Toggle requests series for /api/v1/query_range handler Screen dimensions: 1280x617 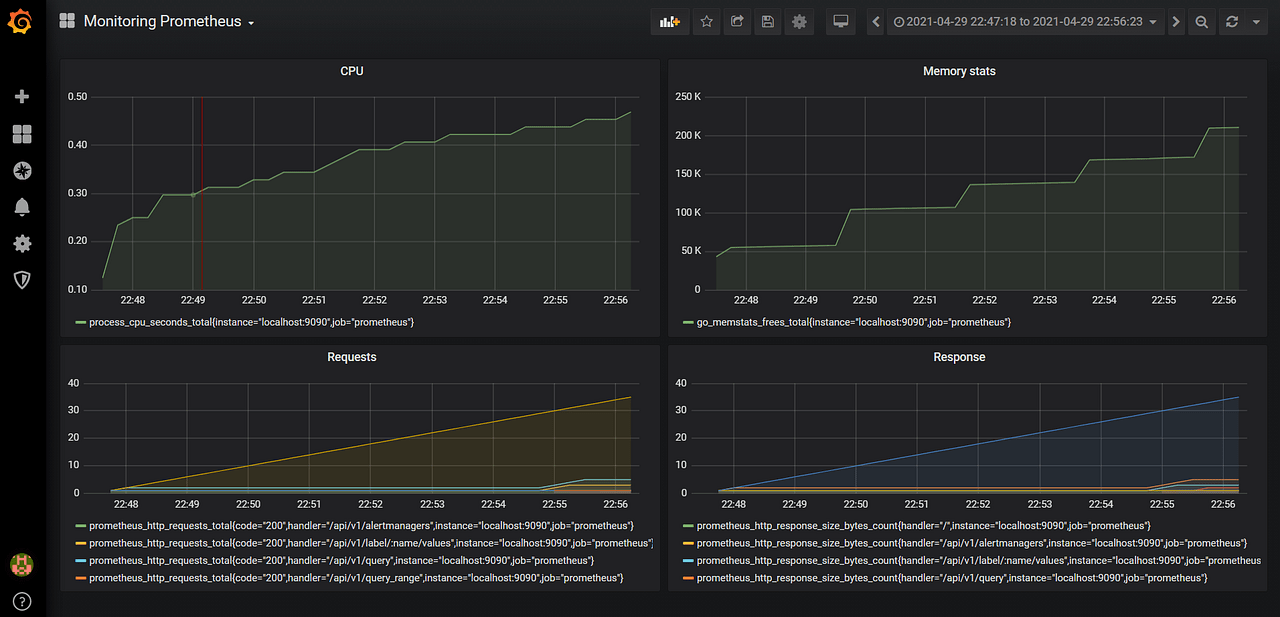point(356,578)
